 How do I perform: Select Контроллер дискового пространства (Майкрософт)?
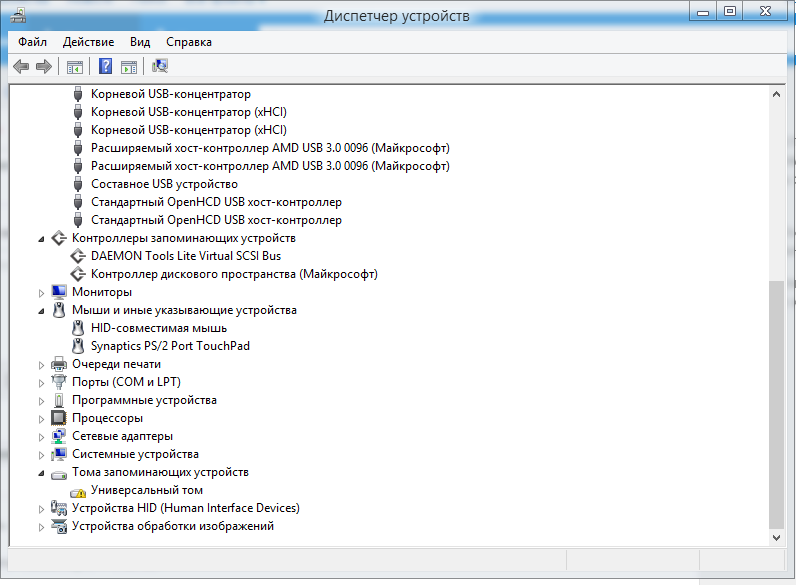point(234,274)
